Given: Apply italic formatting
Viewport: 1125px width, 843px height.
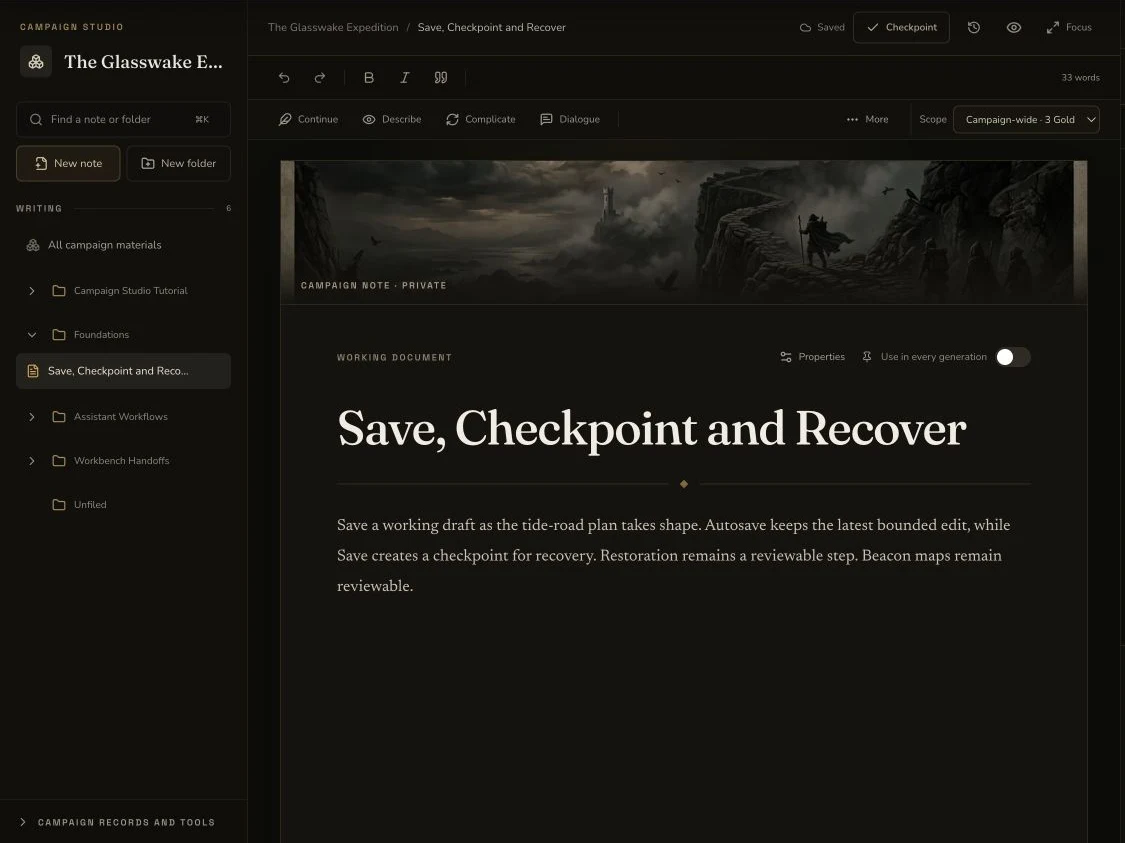Looking at the screenshot, I should [x=405, y=77].
